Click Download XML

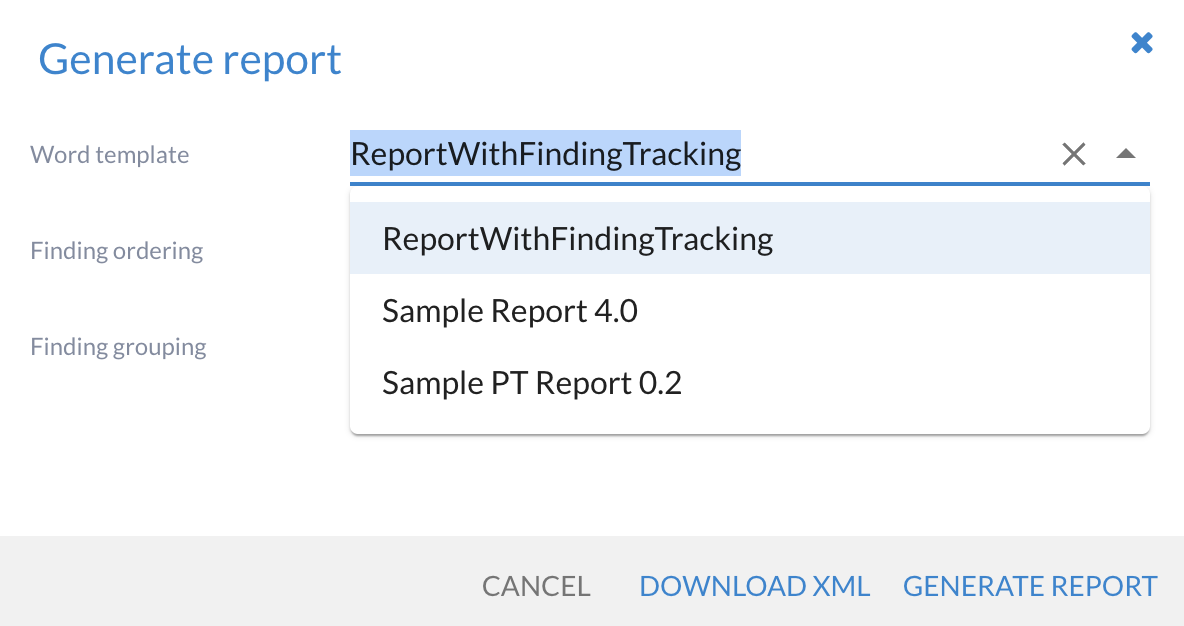[x=754, y=586]
